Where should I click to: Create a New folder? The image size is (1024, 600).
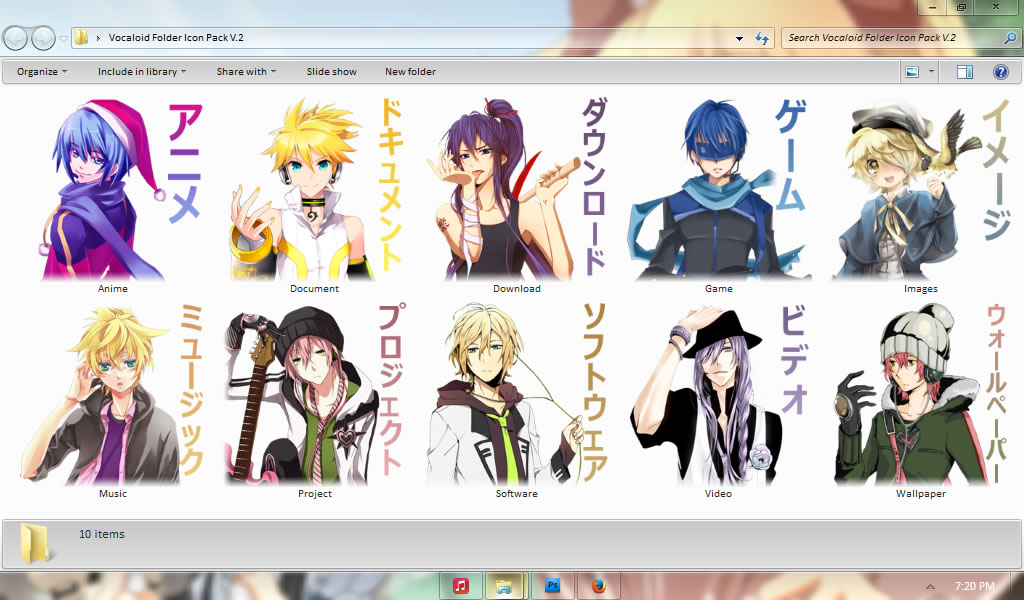410,72
